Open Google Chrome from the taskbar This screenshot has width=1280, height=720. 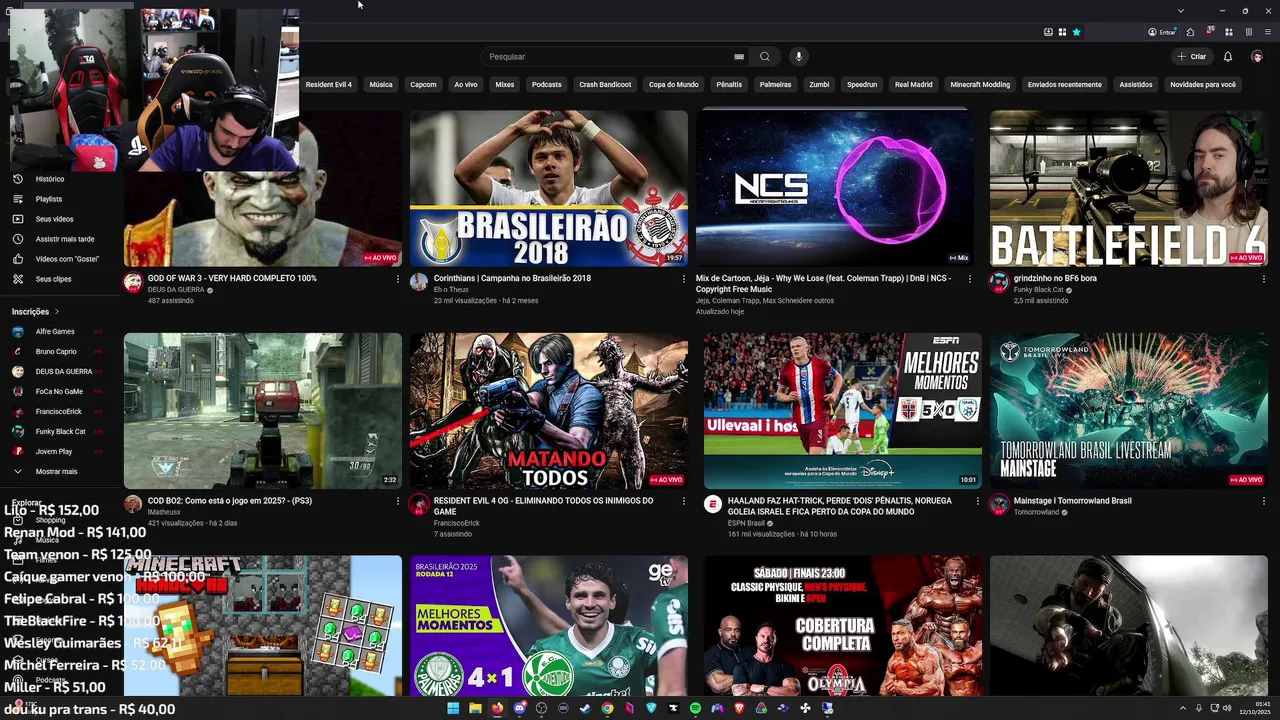pyautogui.click(x=608, y=708)
